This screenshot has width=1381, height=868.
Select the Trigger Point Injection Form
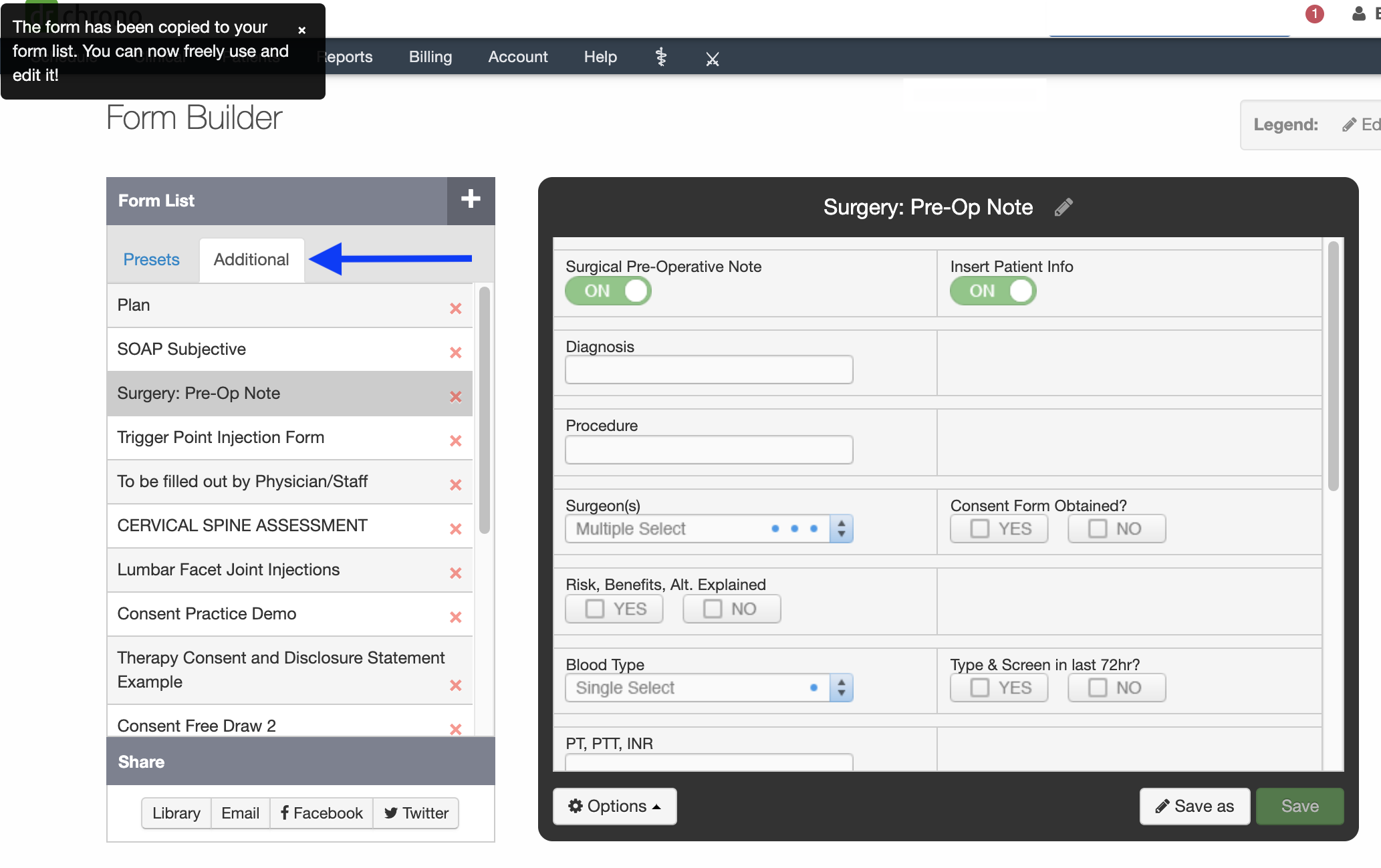click(289, 438)
